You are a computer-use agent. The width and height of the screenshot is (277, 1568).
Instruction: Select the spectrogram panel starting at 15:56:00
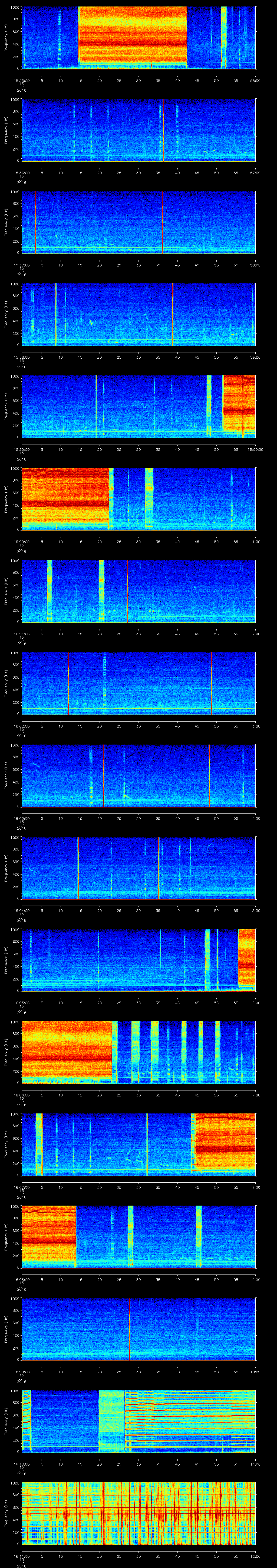(138, 130)
